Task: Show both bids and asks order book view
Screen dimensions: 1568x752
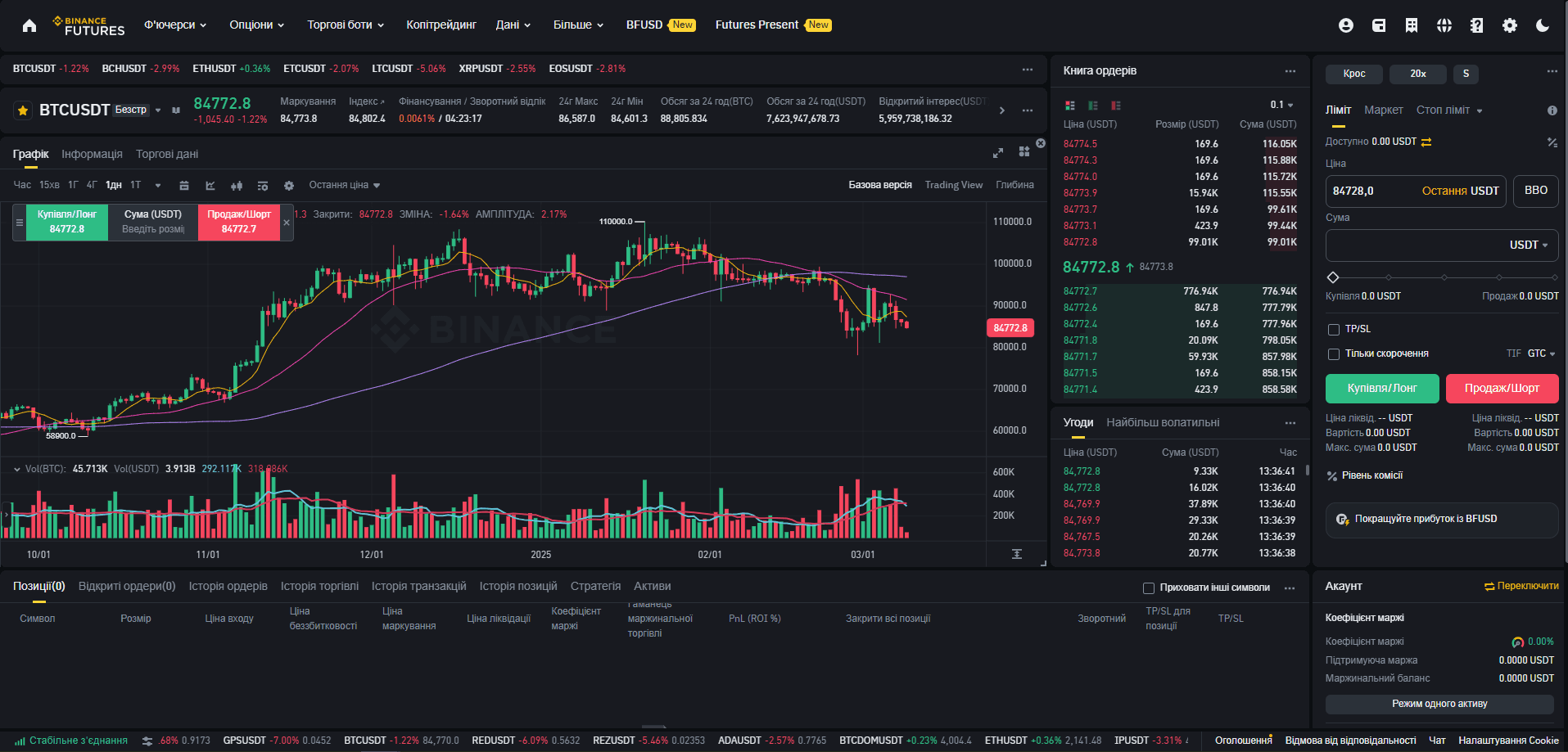Action: pyautogui.click(x=1070, y=106)
